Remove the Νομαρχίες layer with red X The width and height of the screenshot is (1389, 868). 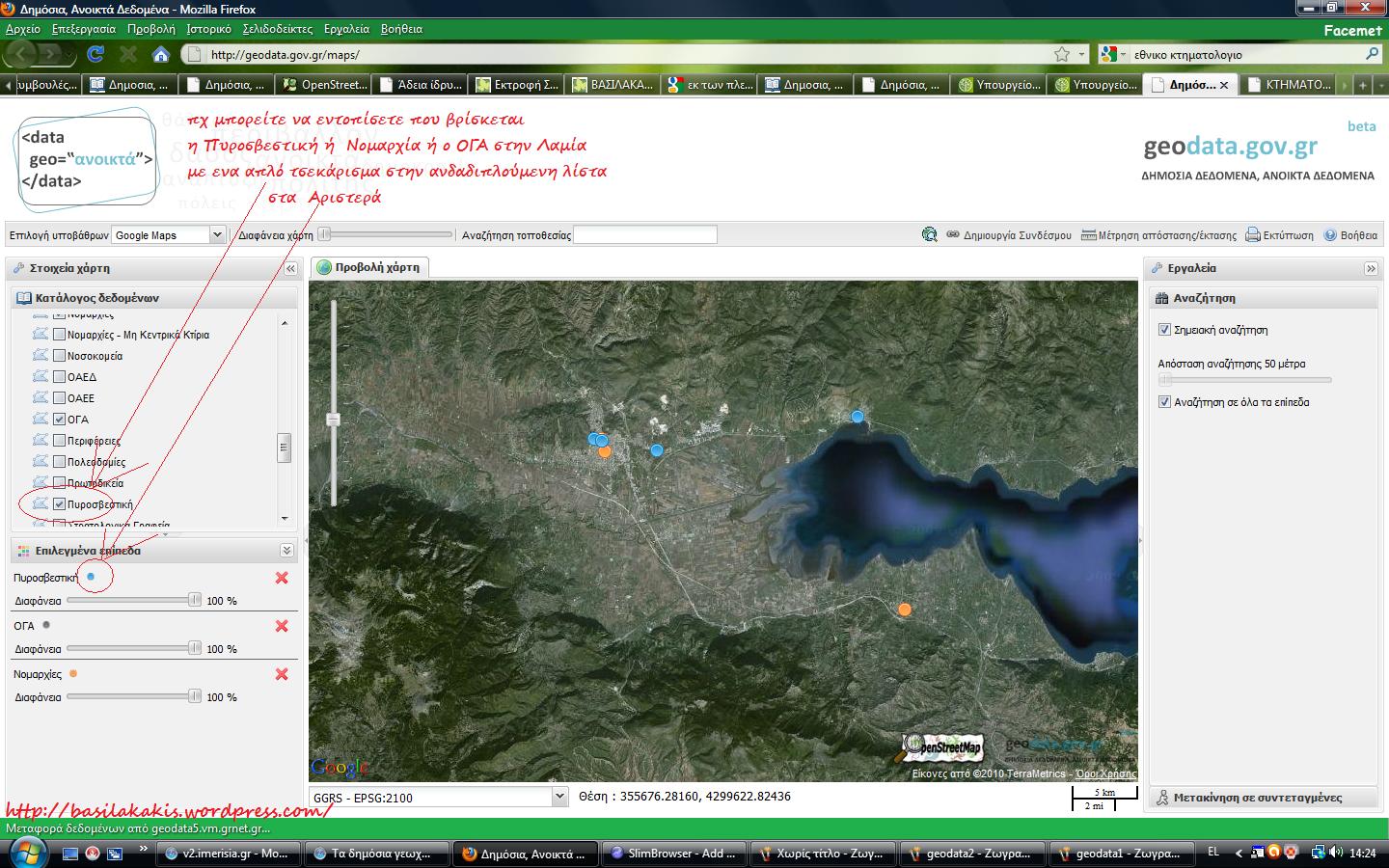tap(282, 674)
